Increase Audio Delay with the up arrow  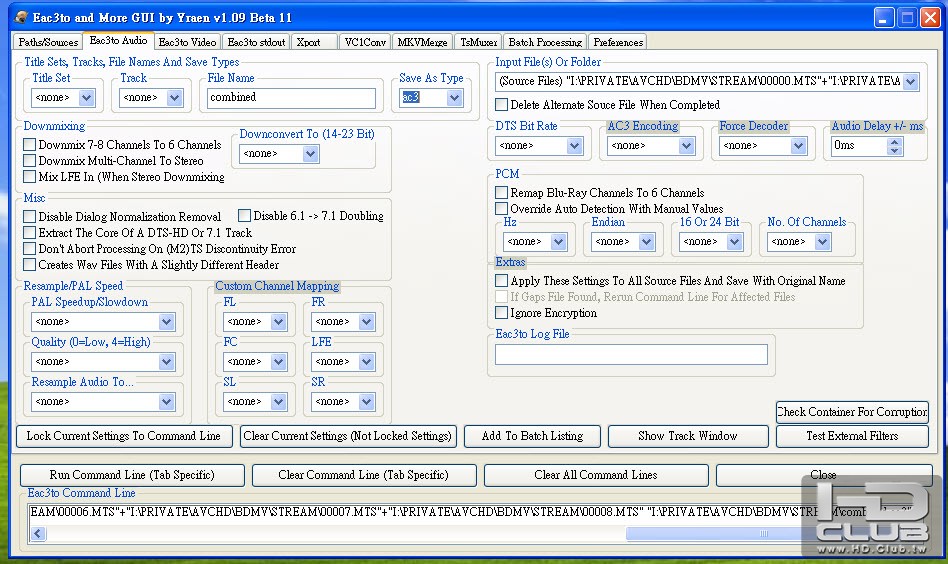[895, 141]
